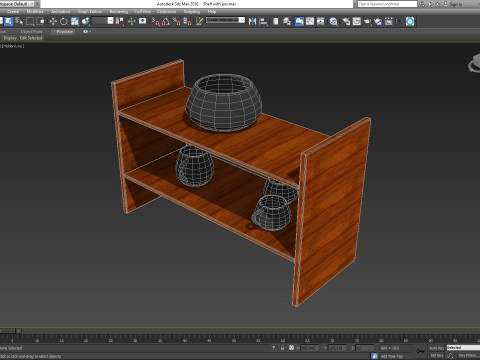
Task: Open the Help menu
Action: [212, 12]
